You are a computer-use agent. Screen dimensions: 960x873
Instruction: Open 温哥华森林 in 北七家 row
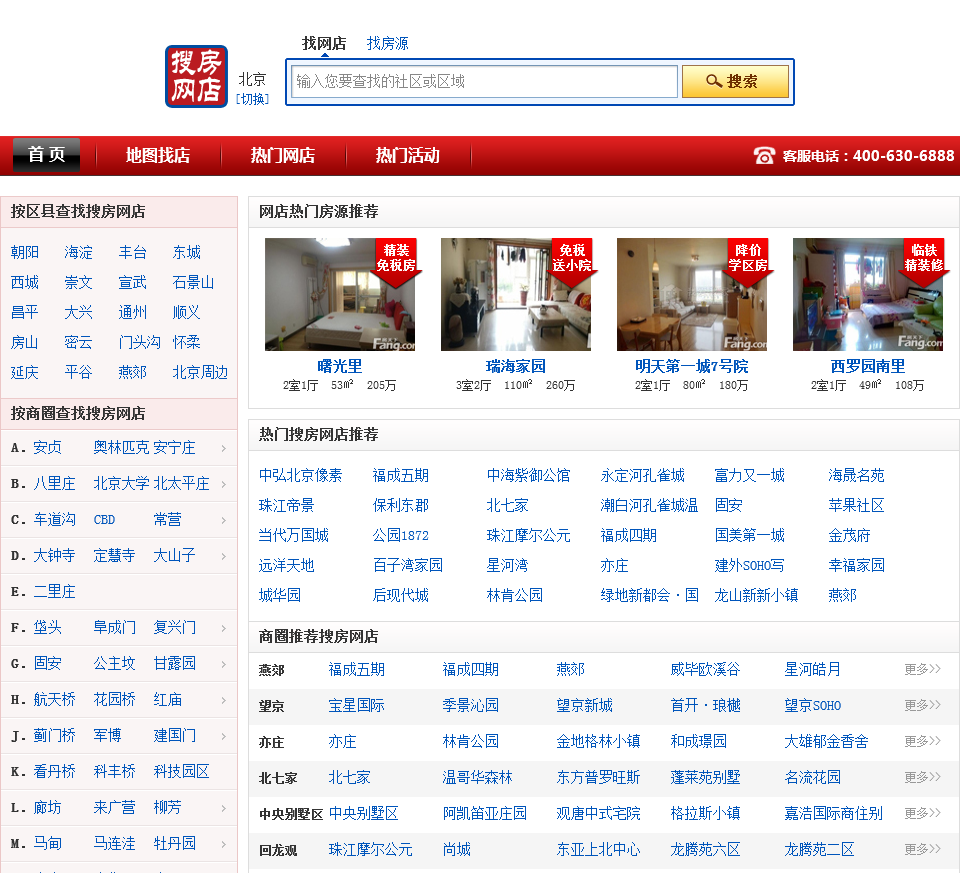(x=477, y=777)
